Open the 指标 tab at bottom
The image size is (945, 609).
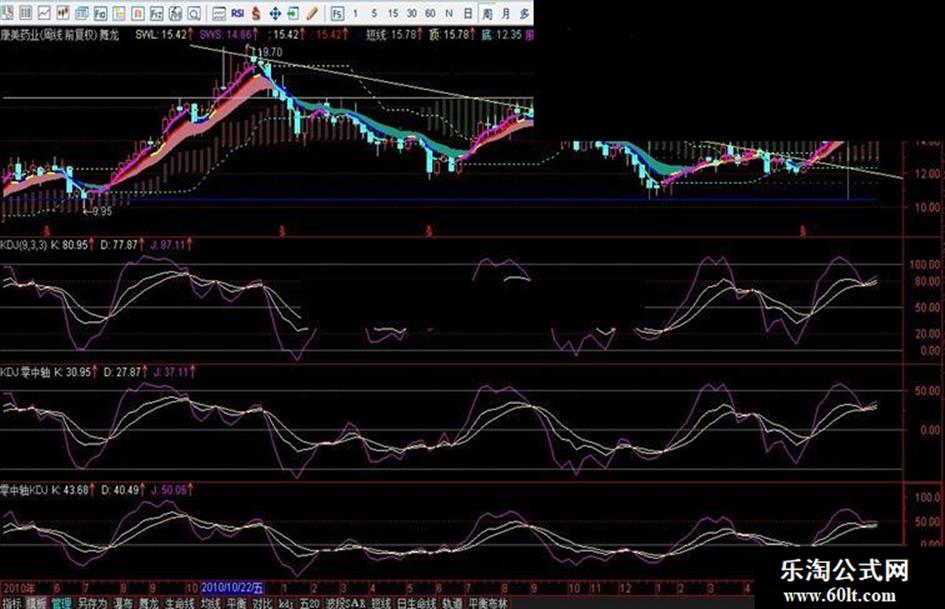pyautogui.click(x=11, y=603)
